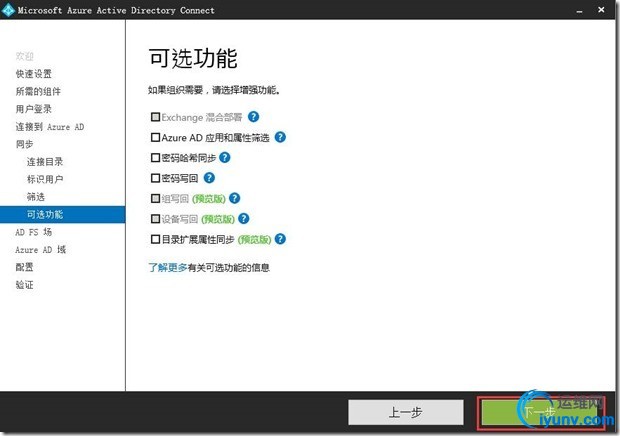Open the AD FS 场 step
Viewport: 620px width, 436px height.
click(x=34, y=232)
